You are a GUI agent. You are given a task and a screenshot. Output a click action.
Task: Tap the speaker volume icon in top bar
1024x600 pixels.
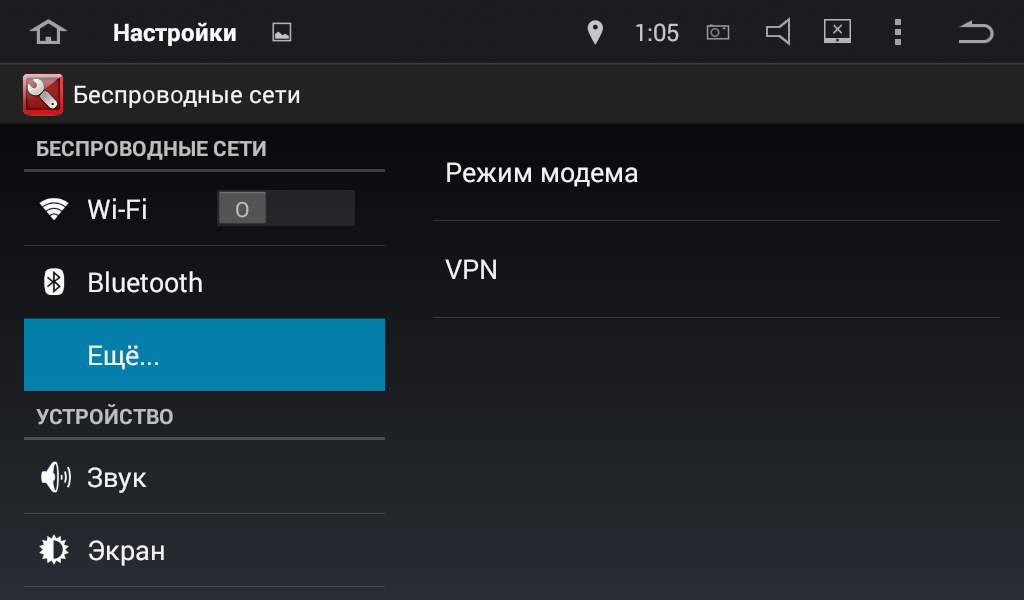778,31
